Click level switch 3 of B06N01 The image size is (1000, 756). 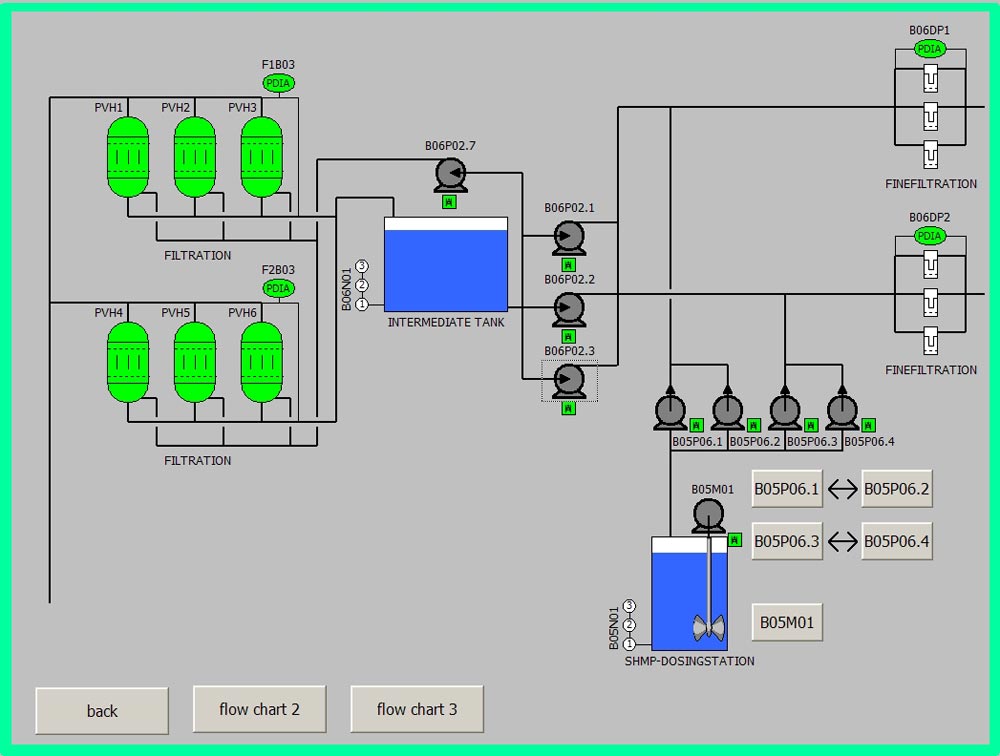click(x=362, y=266)
